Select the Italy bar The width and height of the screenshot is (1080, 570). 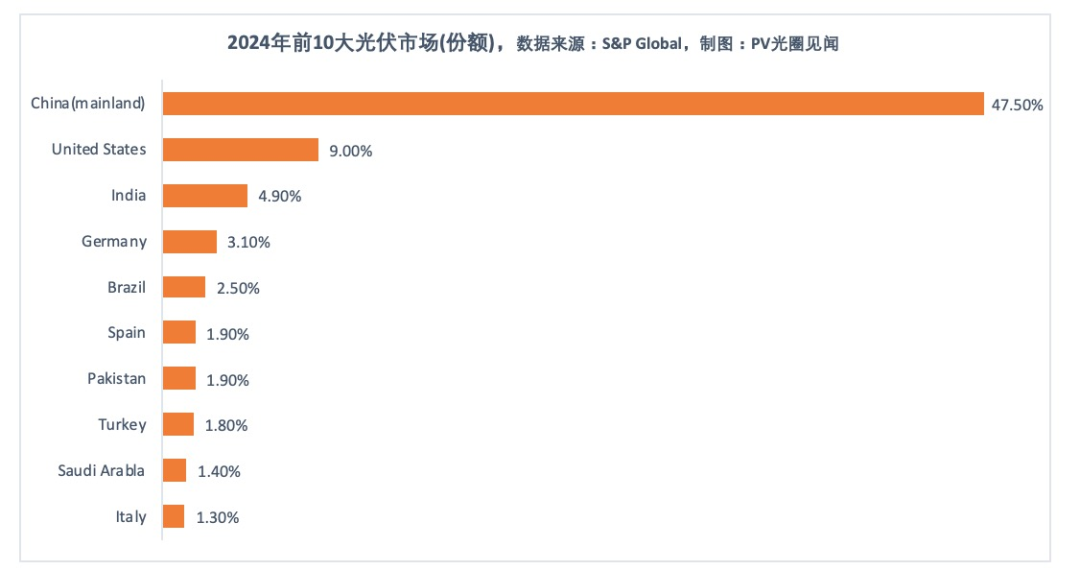tap(174, 516)
